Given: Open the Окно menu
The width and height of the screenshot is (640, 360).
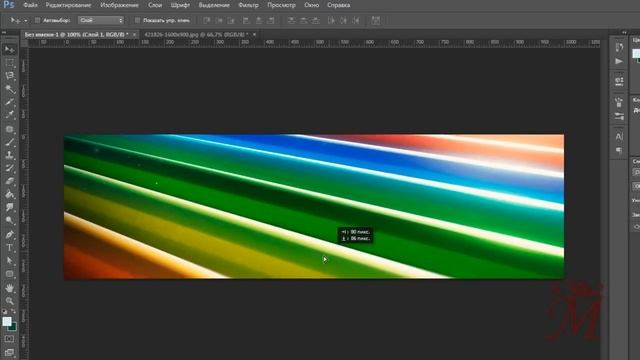Looking at the screenshot, I should [311, 5].
